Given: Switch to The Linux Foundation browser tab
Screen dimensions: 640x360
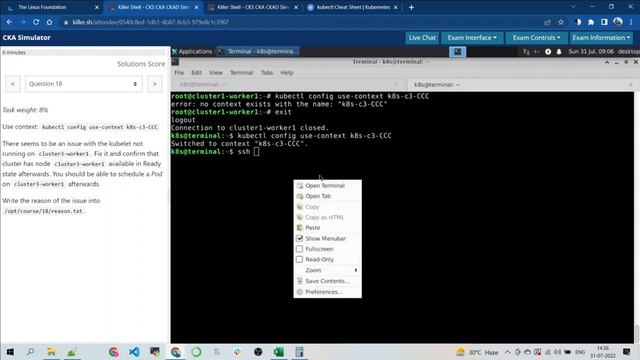Looking at the screenshot, I should [x=53, y=7].
